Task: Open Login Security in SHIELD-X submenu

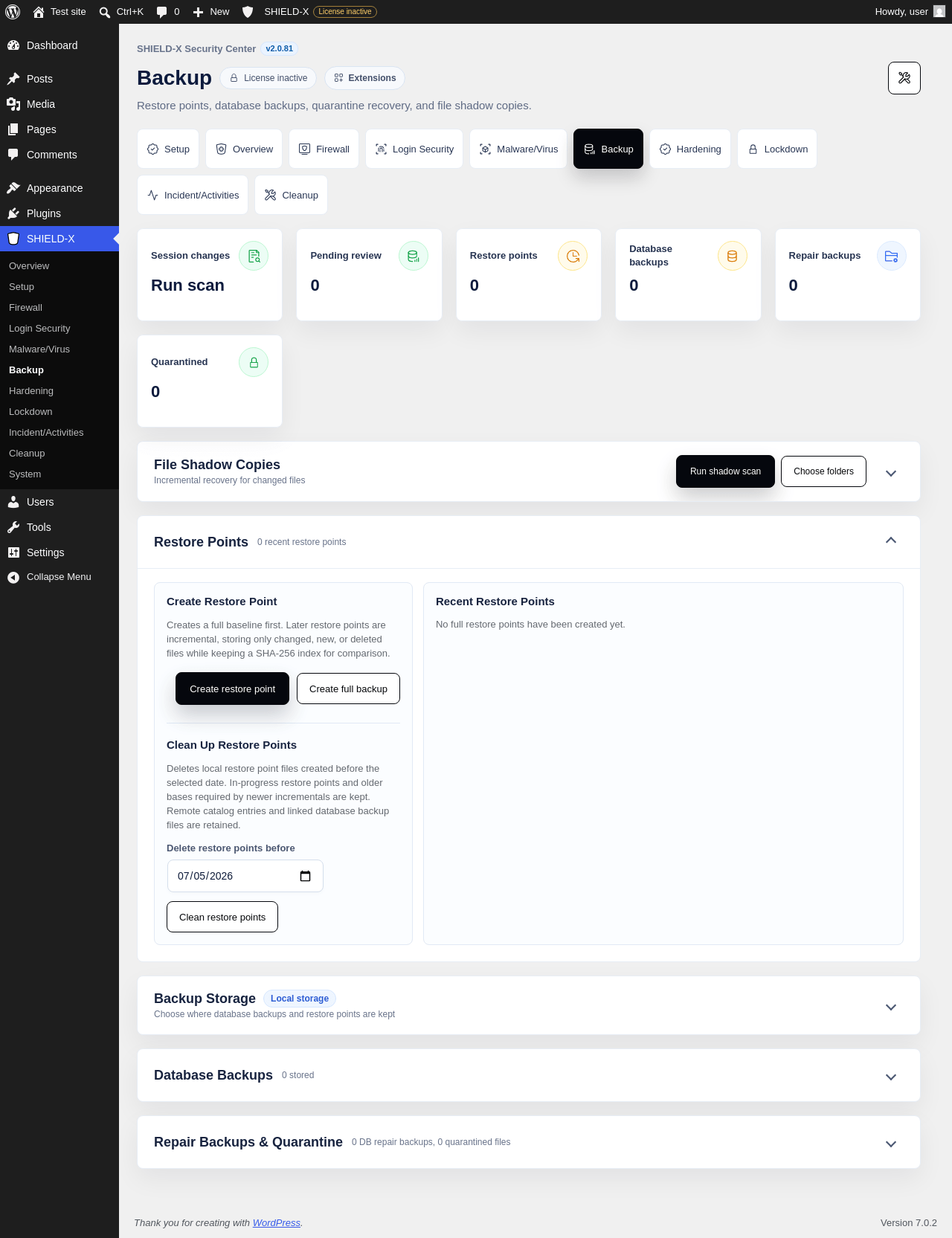Action: coord(59,329)
